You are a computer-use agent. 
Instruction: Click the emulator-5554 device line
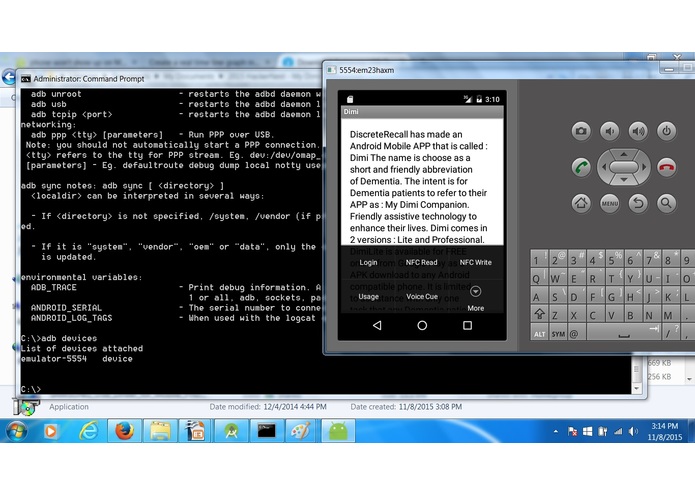tap(77, 359)
